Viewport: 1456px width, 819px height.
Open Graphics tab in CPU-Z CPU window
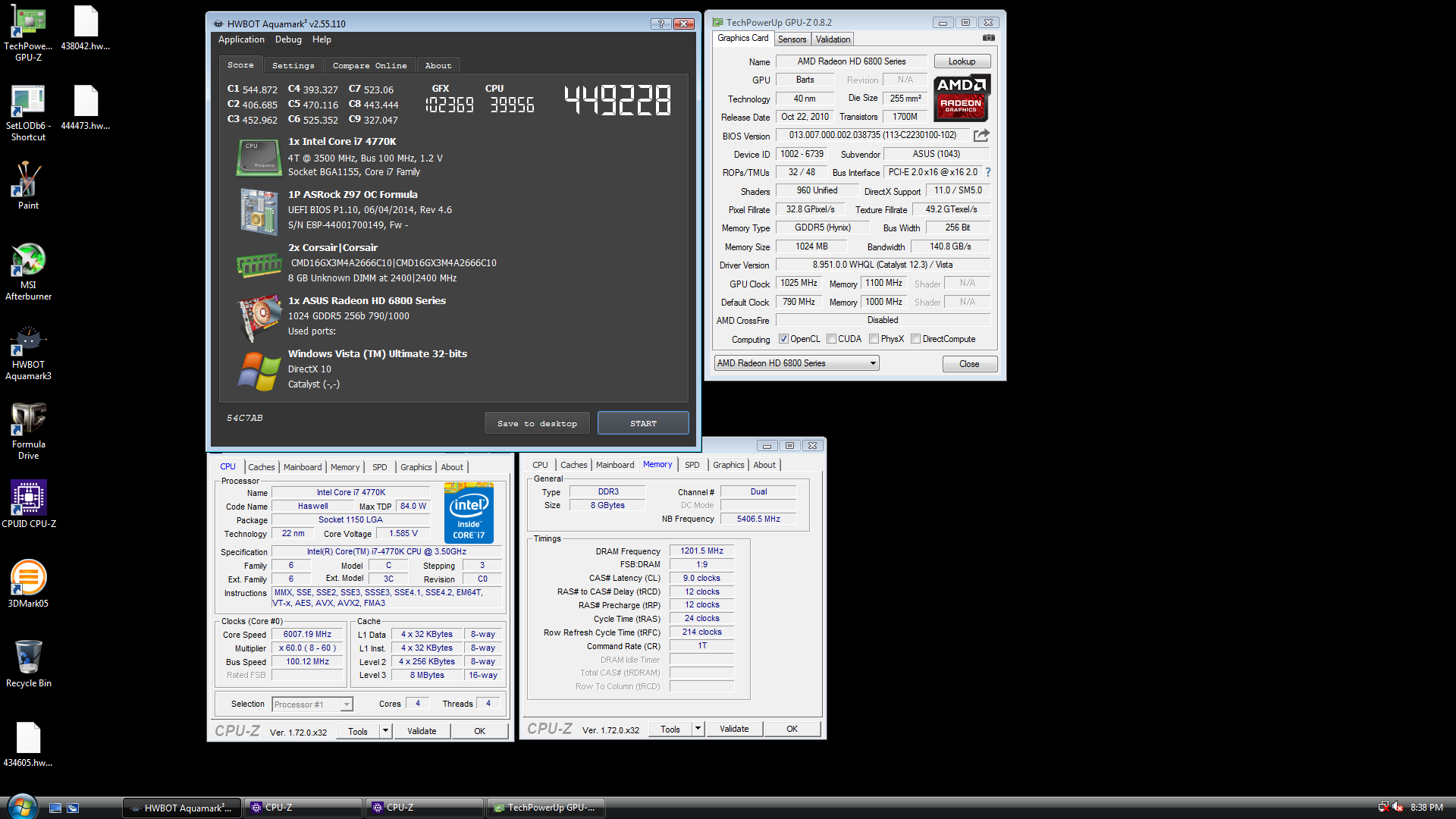[416, 467]
